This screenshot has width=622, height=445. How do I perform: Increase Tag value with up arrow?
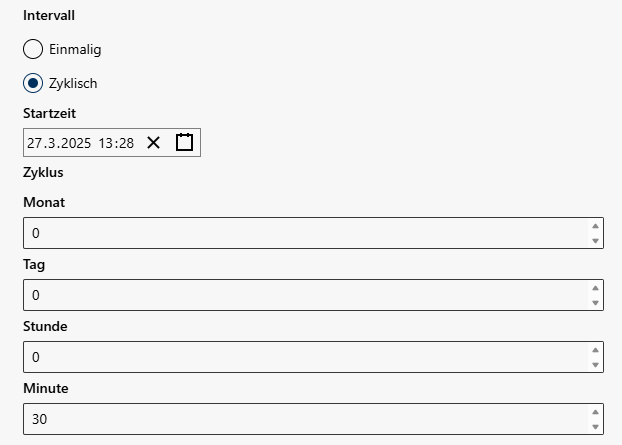click(x=595, y=288)
